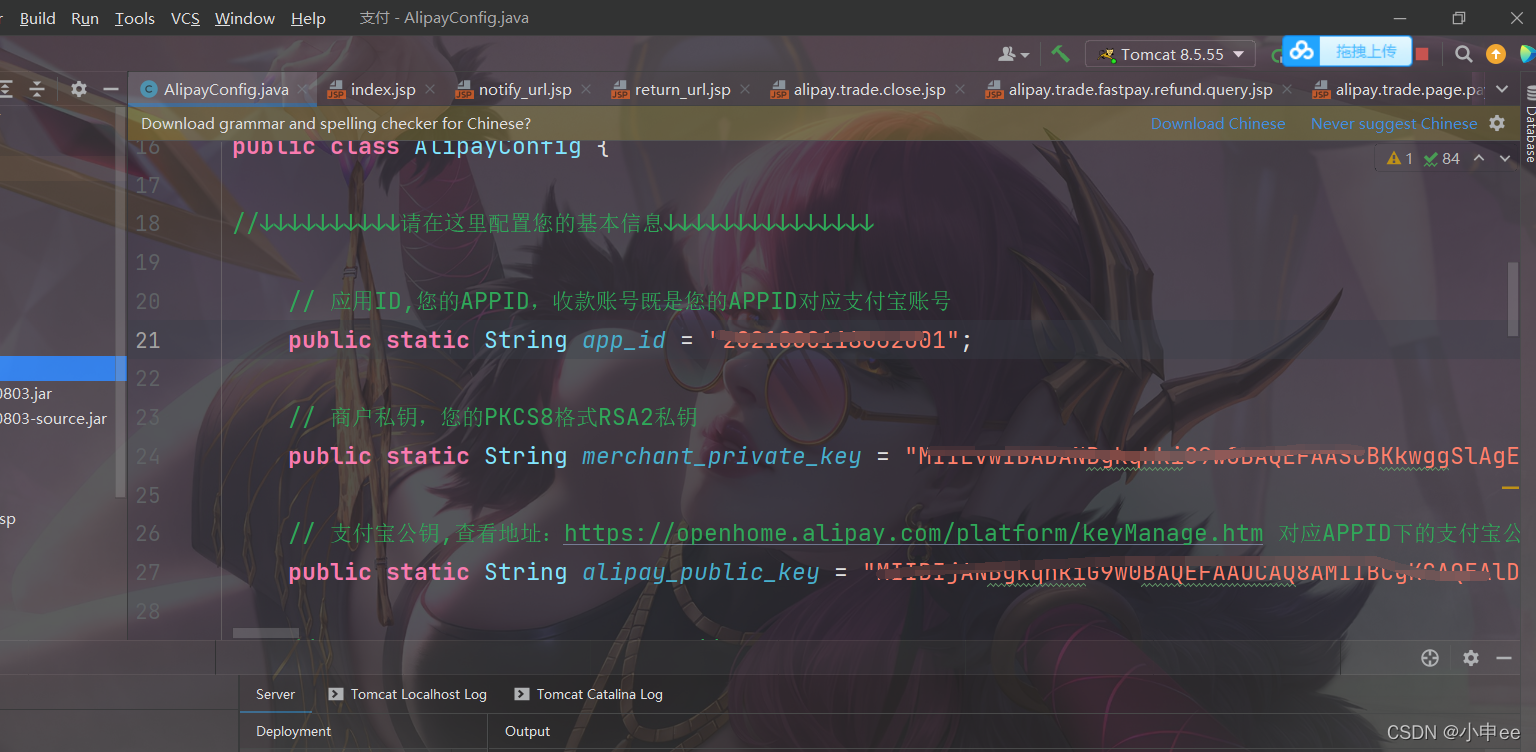
Task: Open the Database tool window
Action: pyautogui.click(x=1529, y=123)
